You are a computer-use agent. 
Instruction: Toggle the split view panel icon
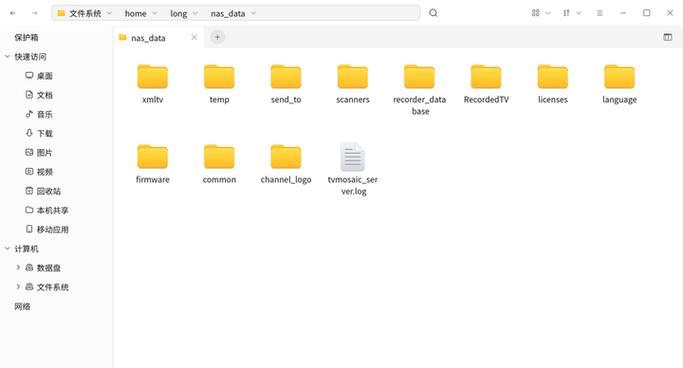[x=667, y=37]
